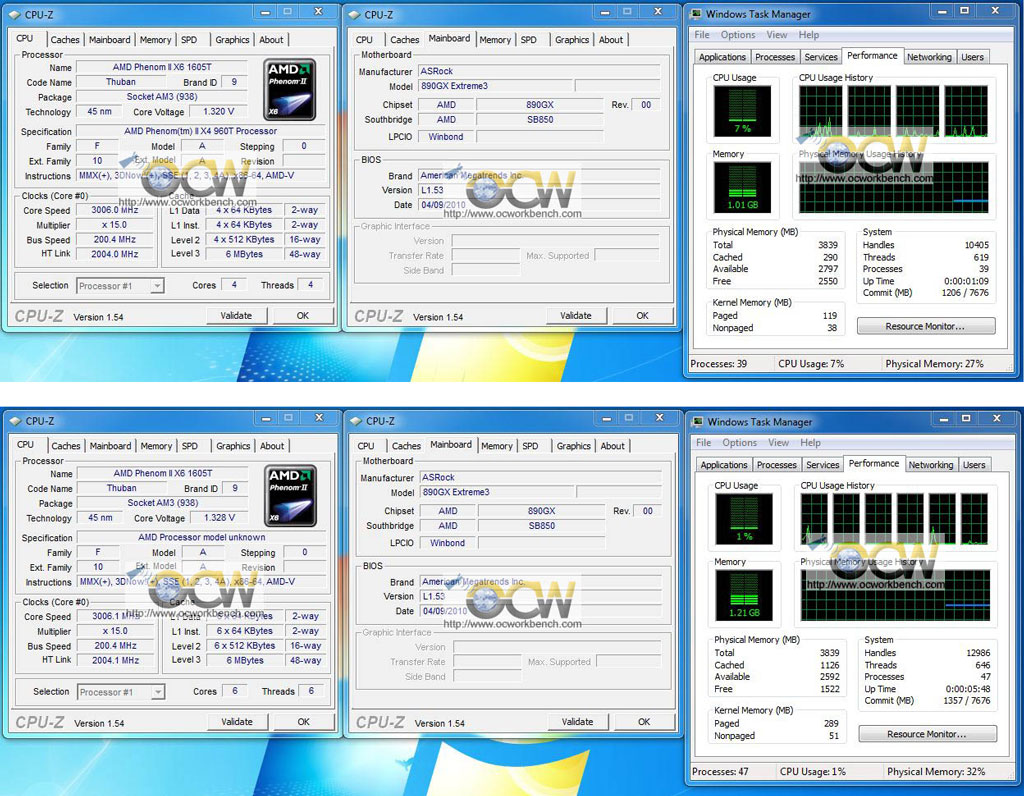The width and height of the screenshot is (1024, 796).
Task: Click the CPU-Z title icon in the 6-core window
Action: pos(15,421)
